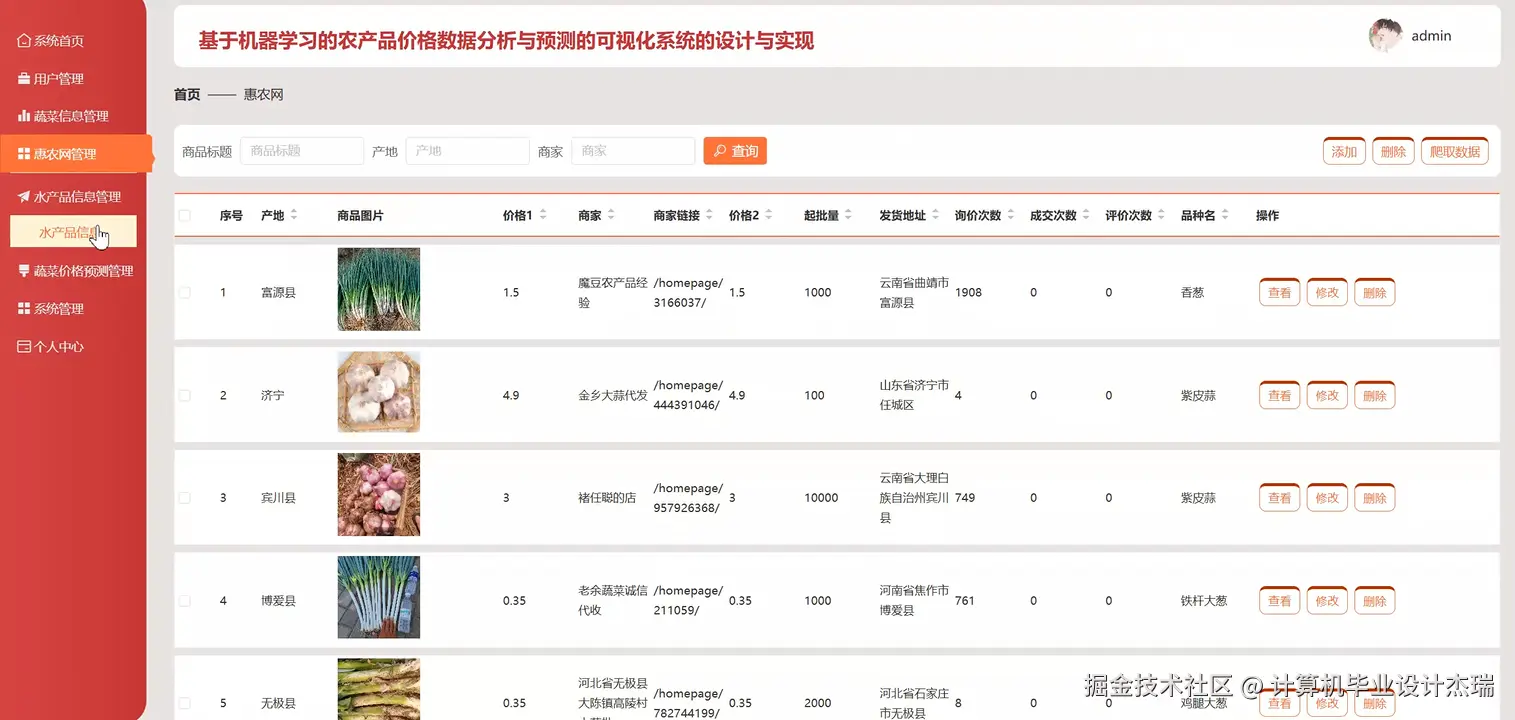Click the bar-chart icon beside 蔬菜信息管理
Image resolution: width=1515 pixels, height=720 pixels.
[22, 115]
